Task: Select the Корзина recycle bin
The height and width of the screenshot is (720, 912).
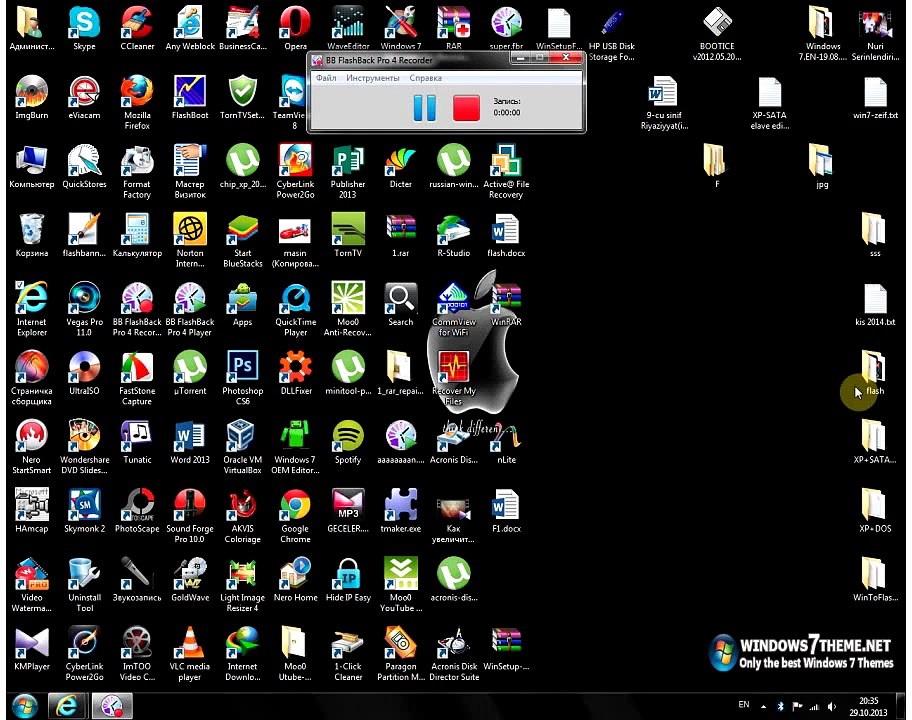Action: pos(31,235)
